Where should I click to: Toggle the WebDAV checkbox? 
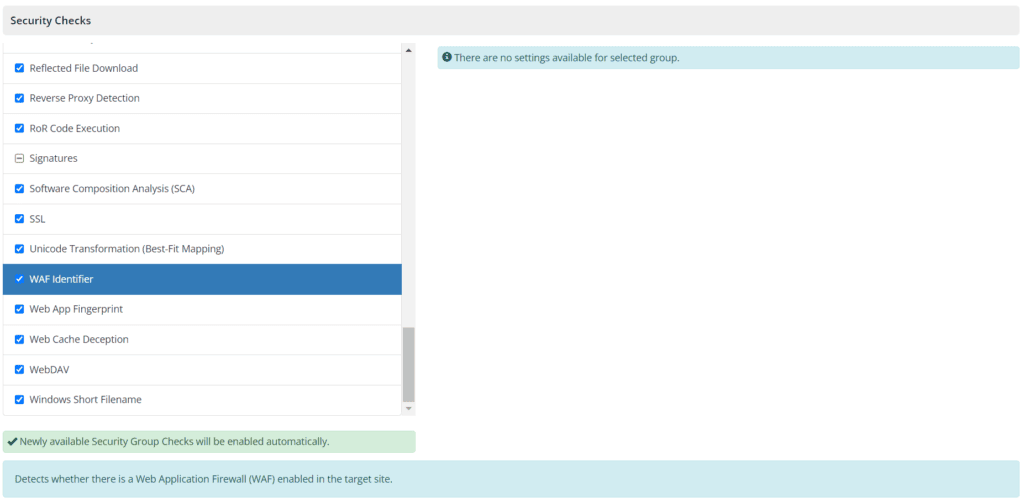coord(19,369)
